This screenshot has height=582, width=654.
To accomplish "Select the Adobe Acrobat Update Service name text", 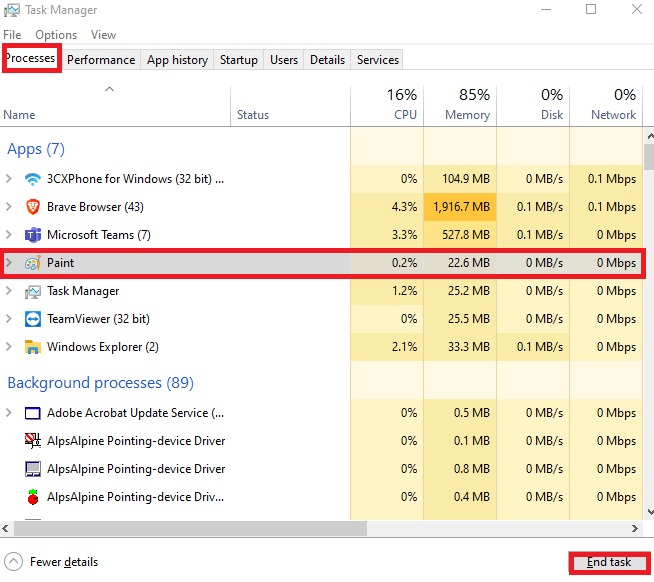I will [136, 413].
